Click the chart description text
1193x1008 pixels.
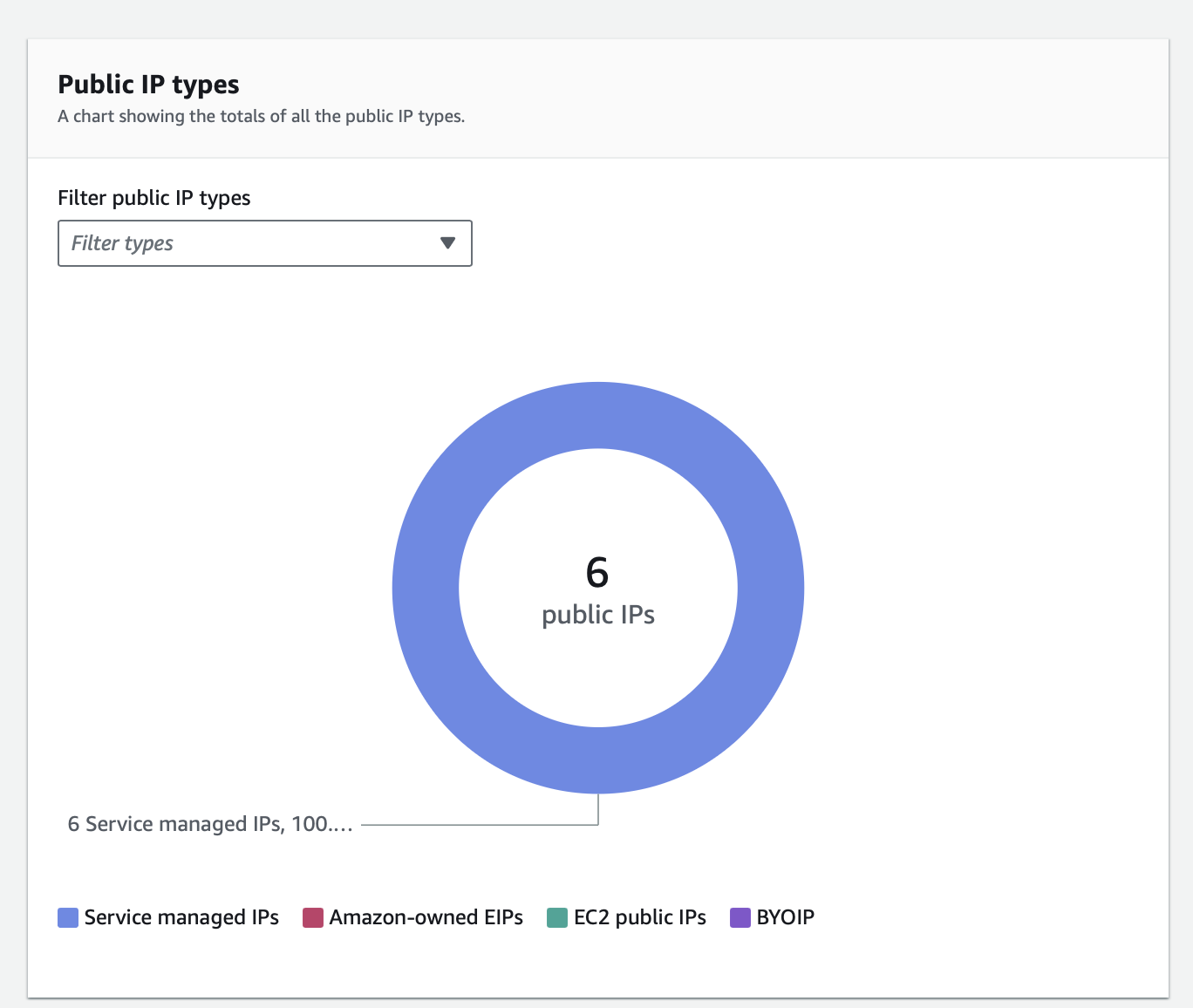[262, 116]
